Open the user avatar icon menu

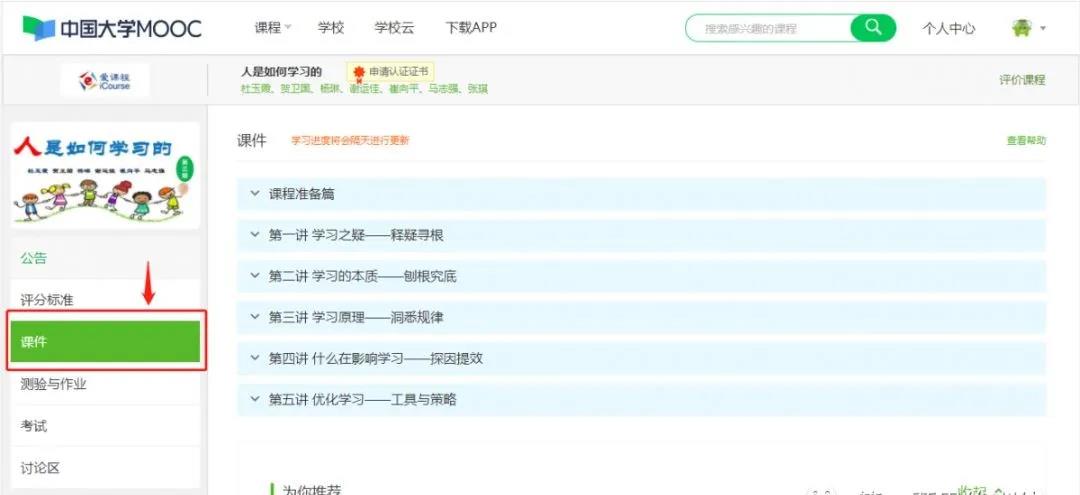[x=1021, y=28]
